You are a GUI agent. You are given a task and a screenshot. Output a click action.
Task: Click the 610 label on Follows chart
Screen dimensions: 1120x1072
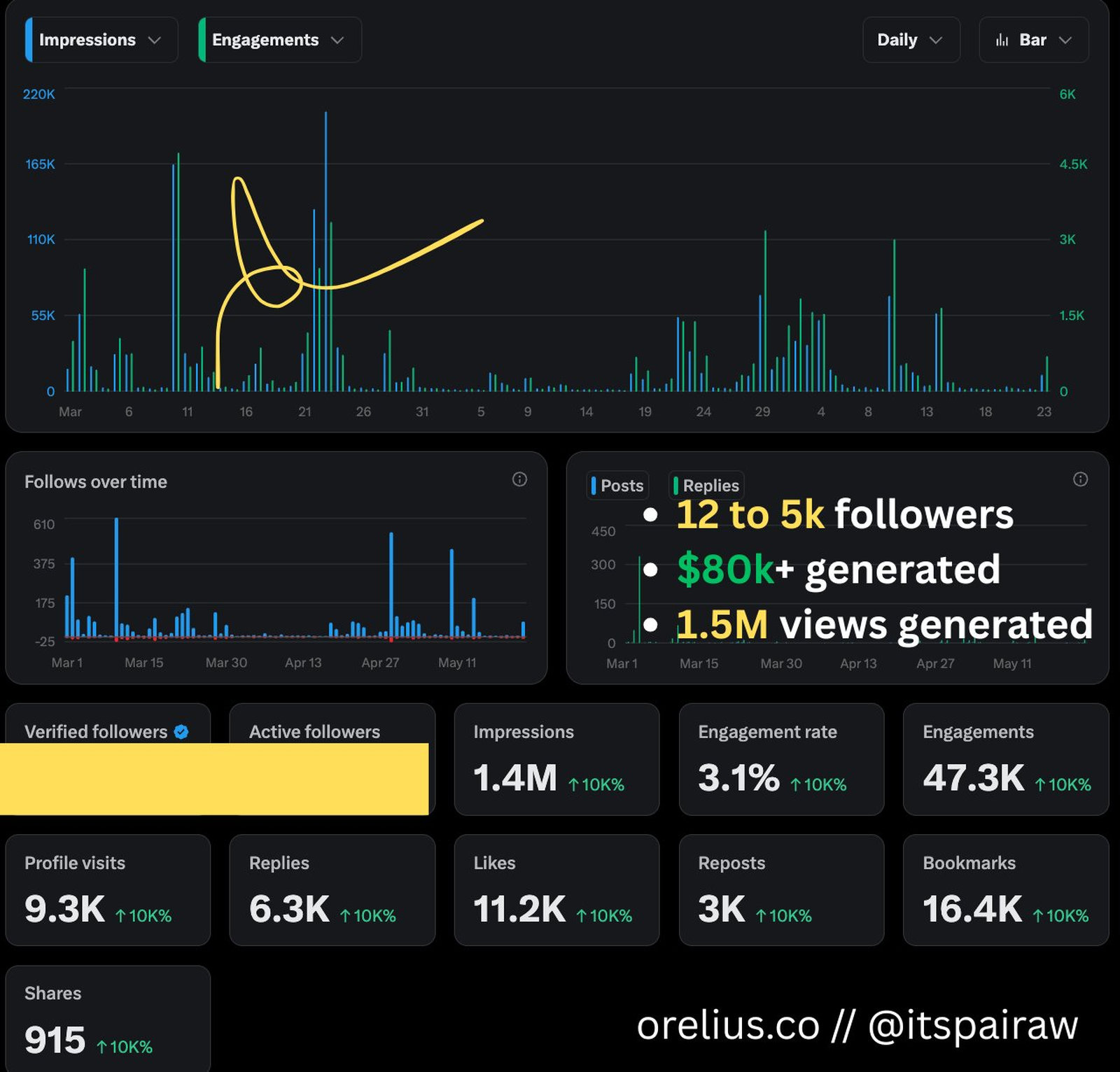click(x=44, y=524)
